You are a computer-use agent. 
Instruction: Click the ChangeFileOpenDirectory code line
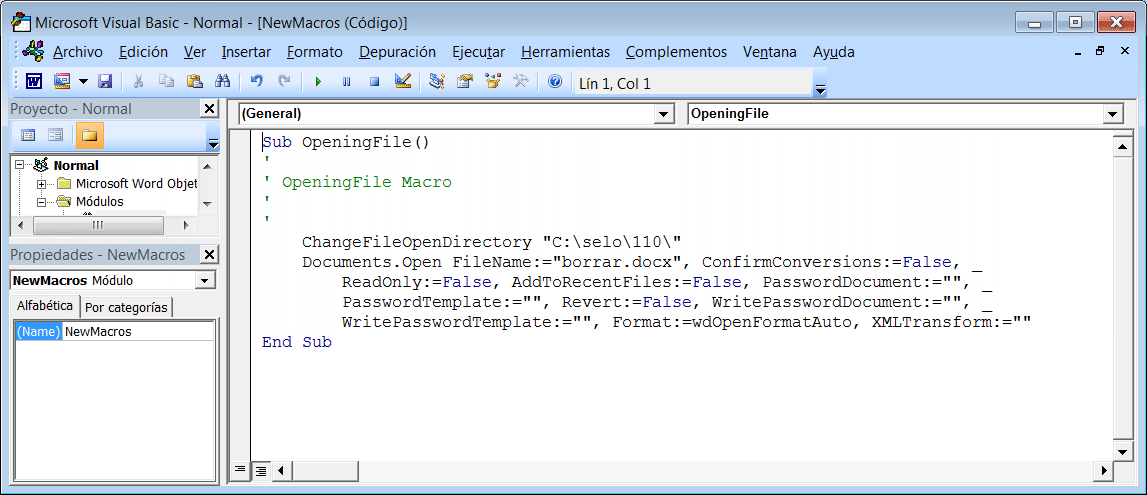[x=492, y=242]
